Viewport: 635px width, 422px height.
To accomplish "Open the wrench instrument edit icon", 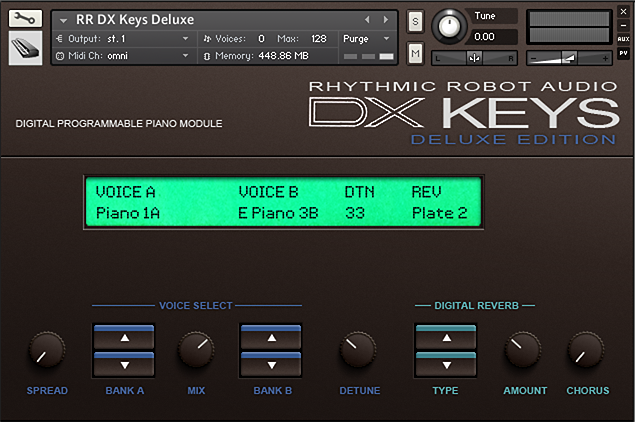I will pyautogui.click(x=25, y=19).
